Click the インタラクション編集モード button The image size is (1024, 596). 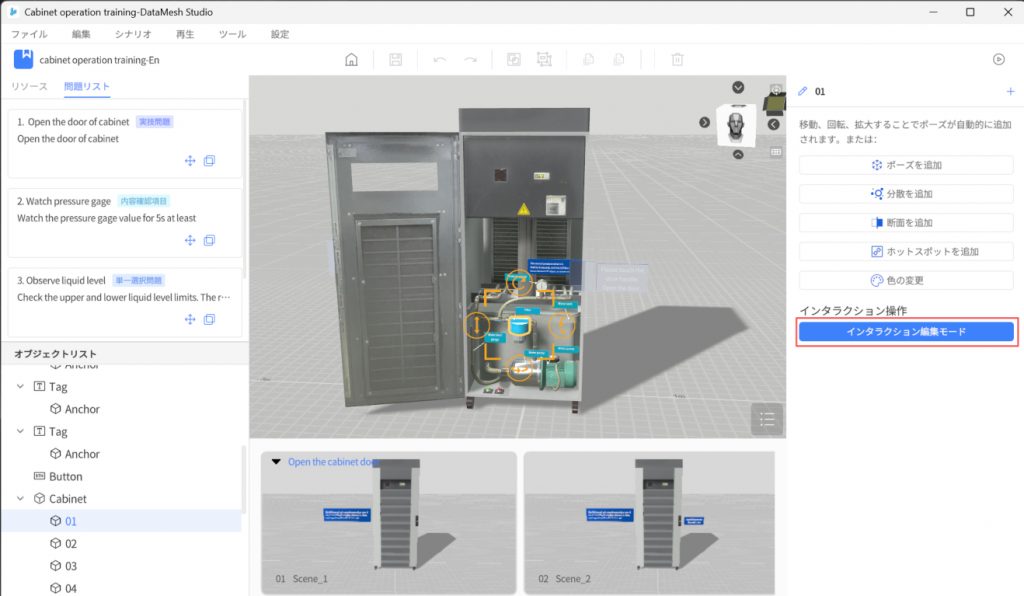(x=906, y=331)
